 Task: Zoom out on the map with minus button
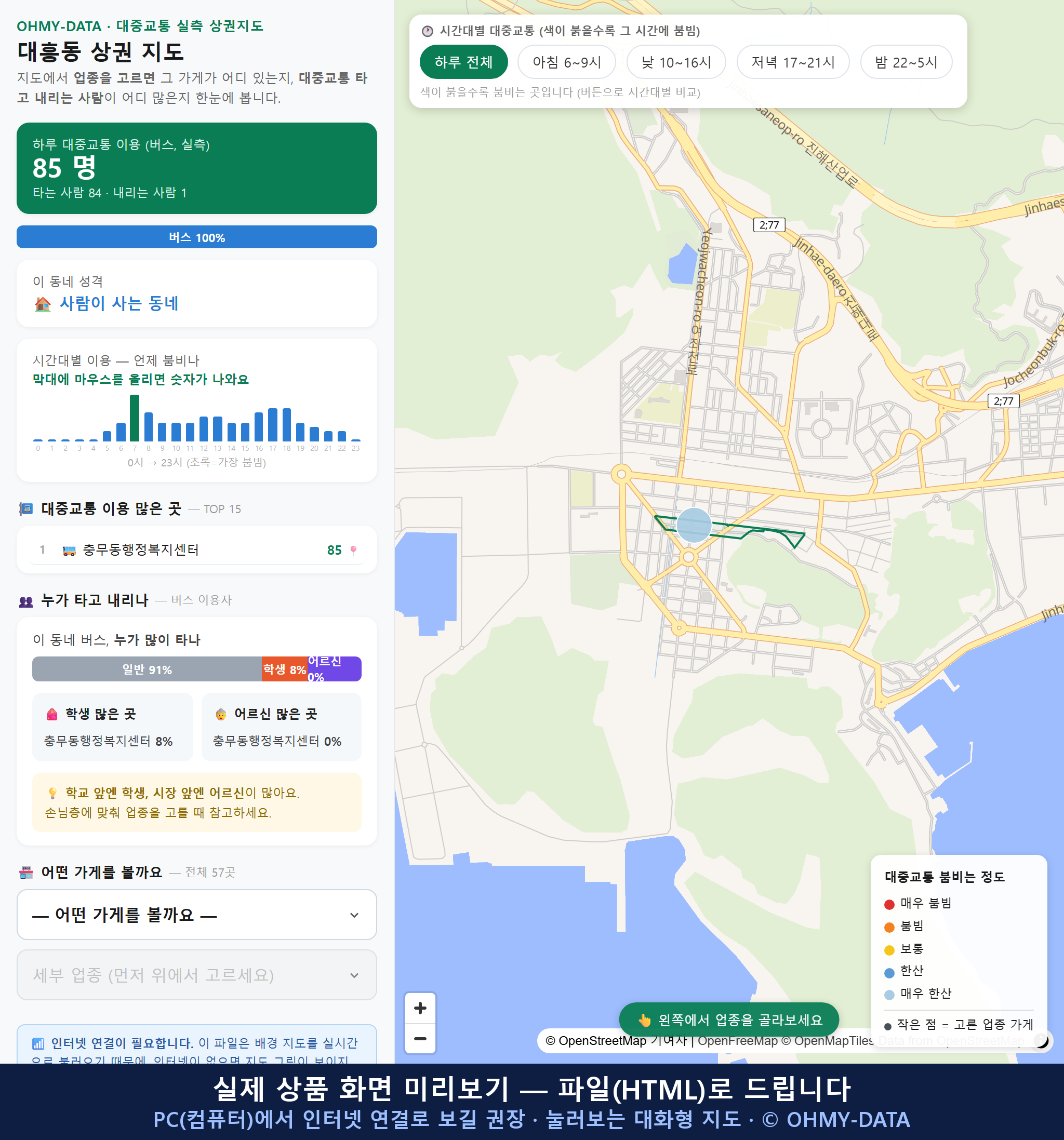pyautogui.click(x=420, y=1039)
